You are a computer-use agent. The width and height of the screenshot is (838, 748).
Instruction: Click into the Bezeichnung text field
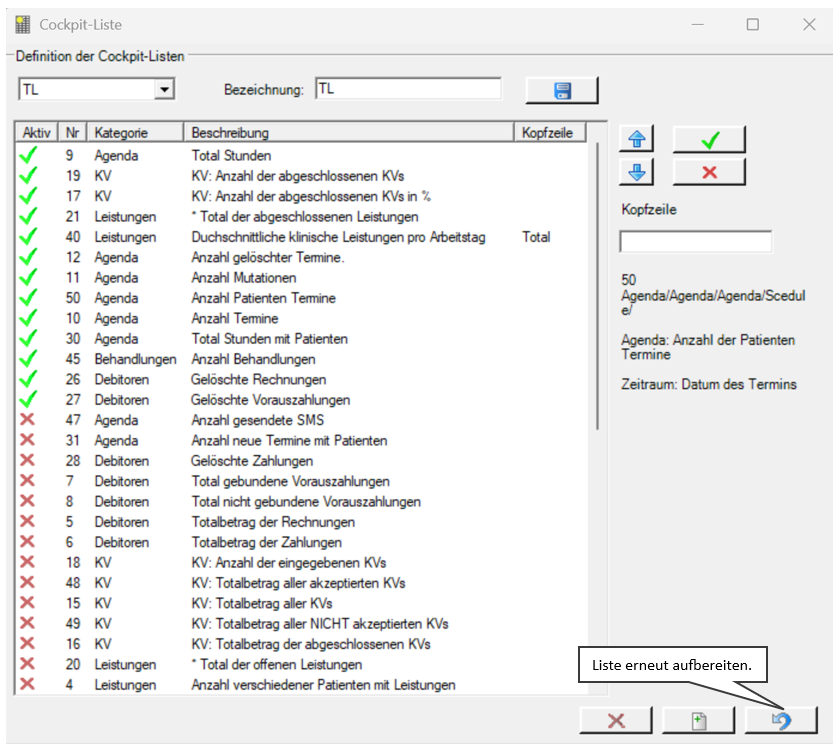tap(408, 89)
